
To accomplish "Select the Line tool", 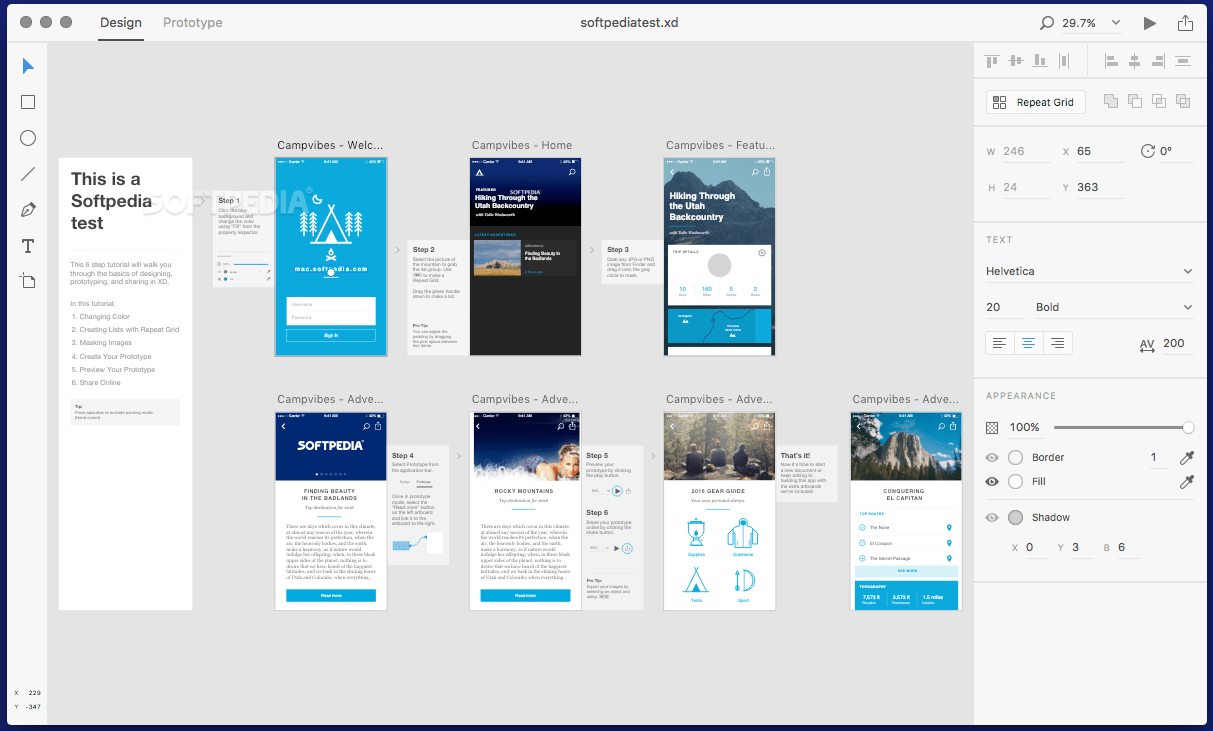I will tap(28, 173).
